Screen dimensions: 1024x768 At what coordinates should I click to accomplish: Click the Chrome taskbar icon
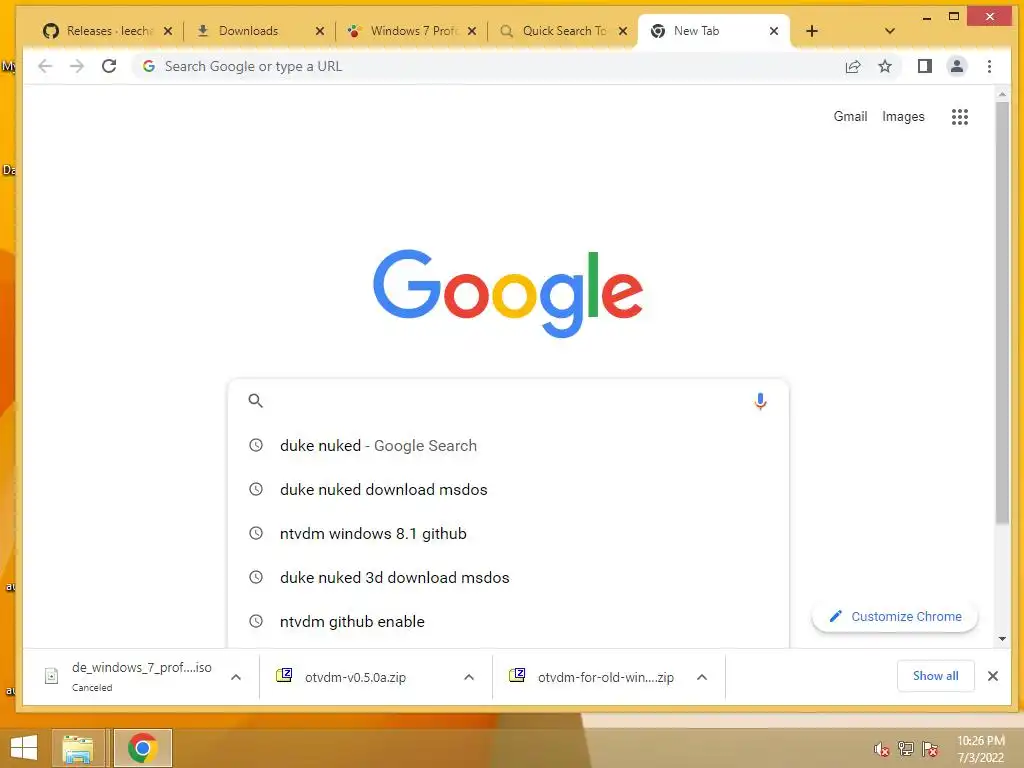[142, 748]
